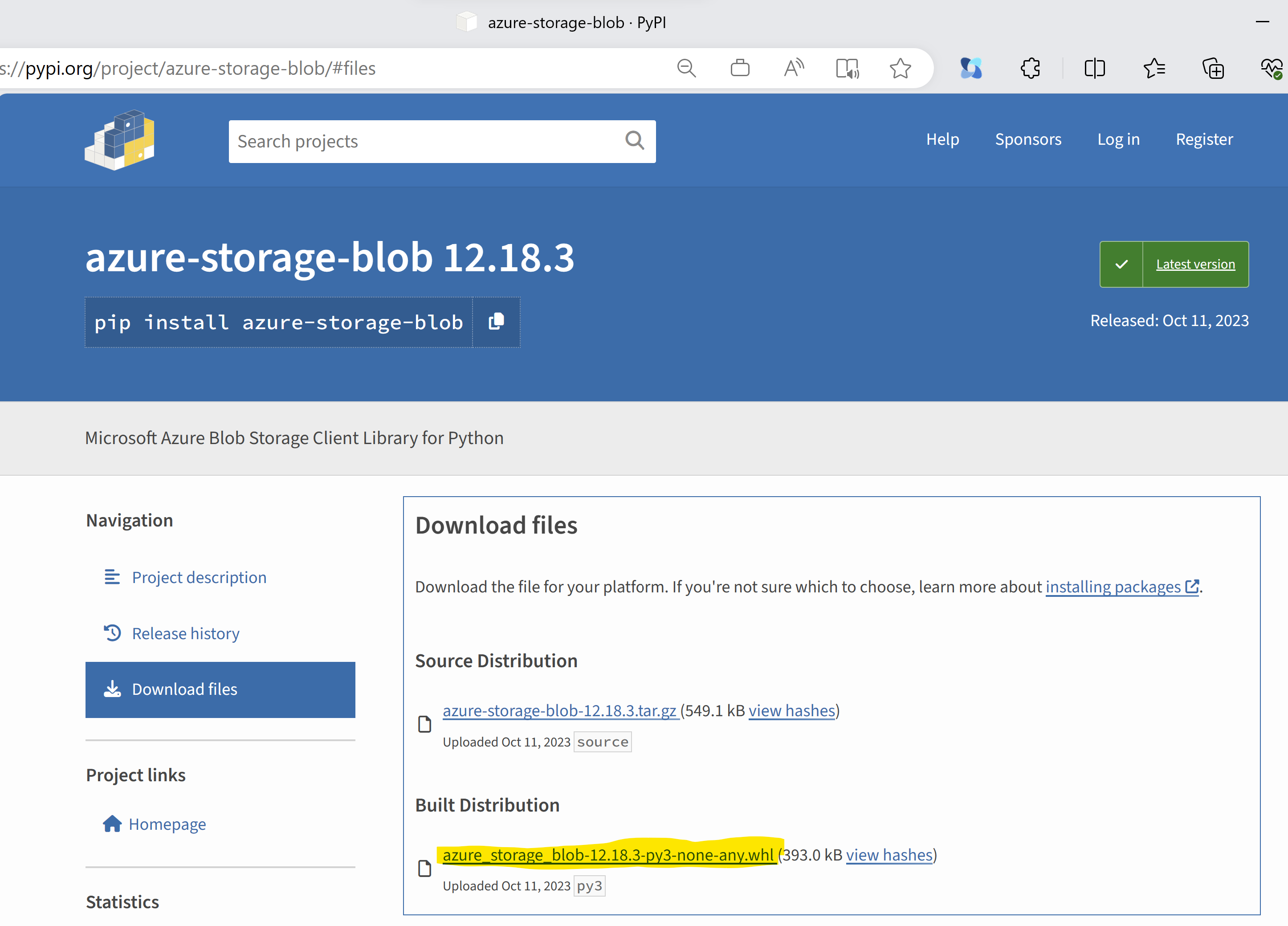Follow the installing packages link
1288x926 pixels.
tap(1122, 587)
